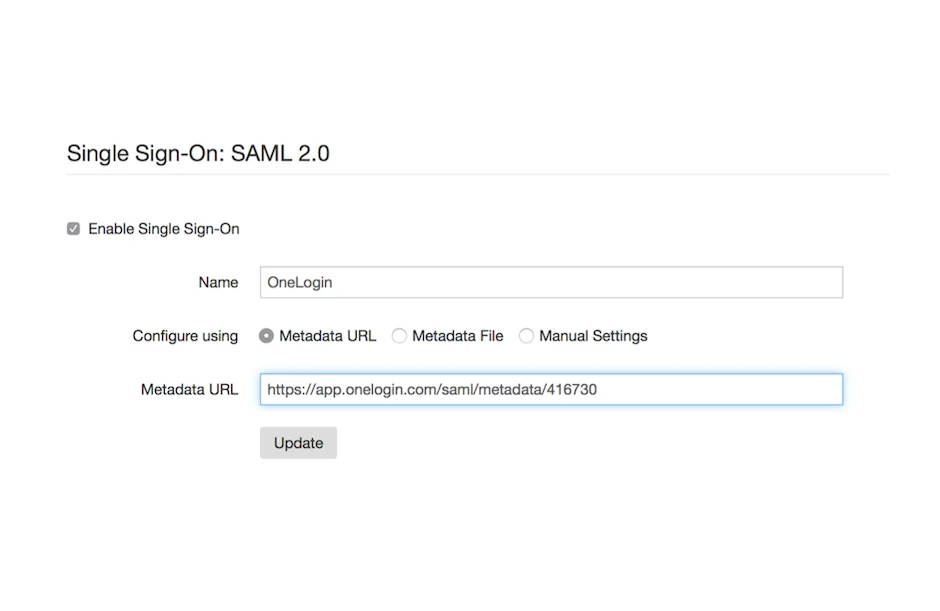
Task: Click the Name field containing OneLogin
Action: [x=551, y=282]
